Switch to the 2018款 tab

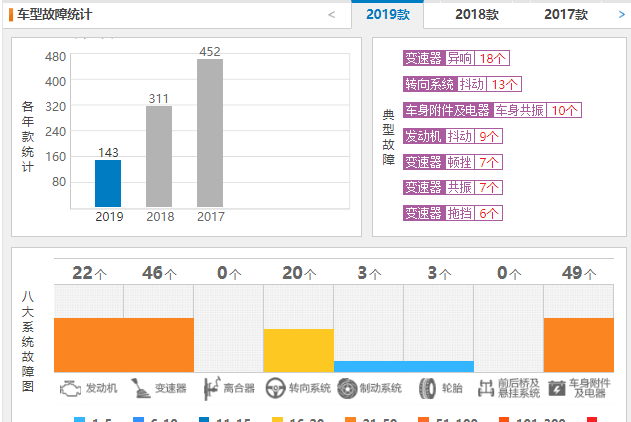click(477, 14)
